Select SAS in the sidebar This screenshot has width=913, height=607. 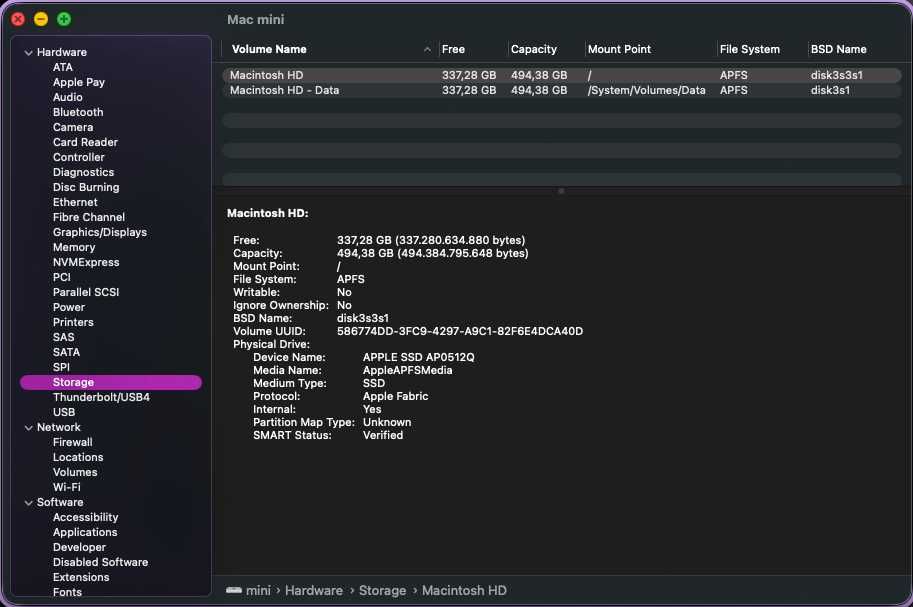click(x=63, y=337)
